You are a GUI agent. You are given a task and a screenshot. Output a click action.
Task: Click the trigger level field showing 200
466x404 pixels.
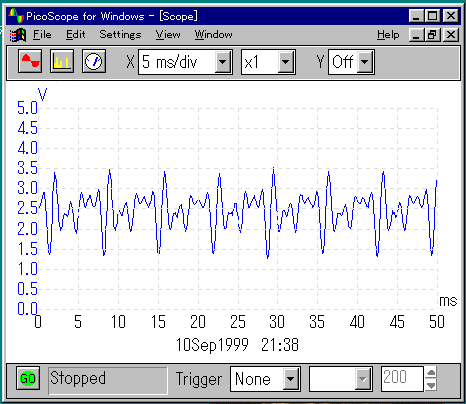click(402, 379)
